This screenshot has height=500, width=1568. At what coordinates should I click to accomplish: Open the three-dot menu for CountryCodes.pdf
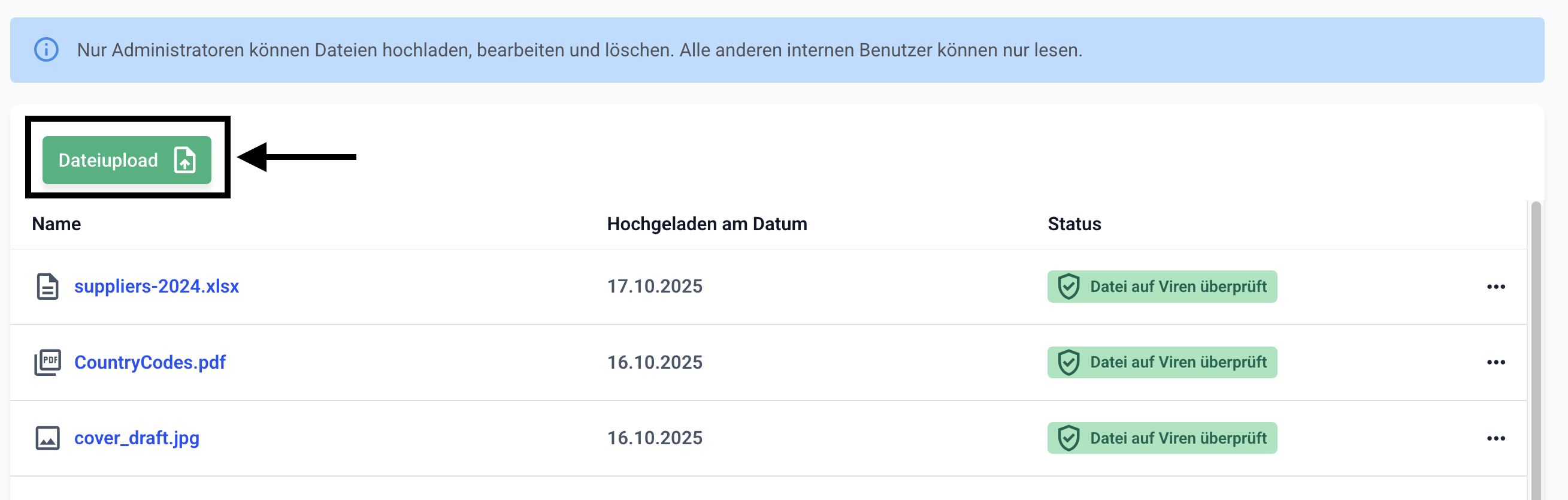click(1496, 362)
